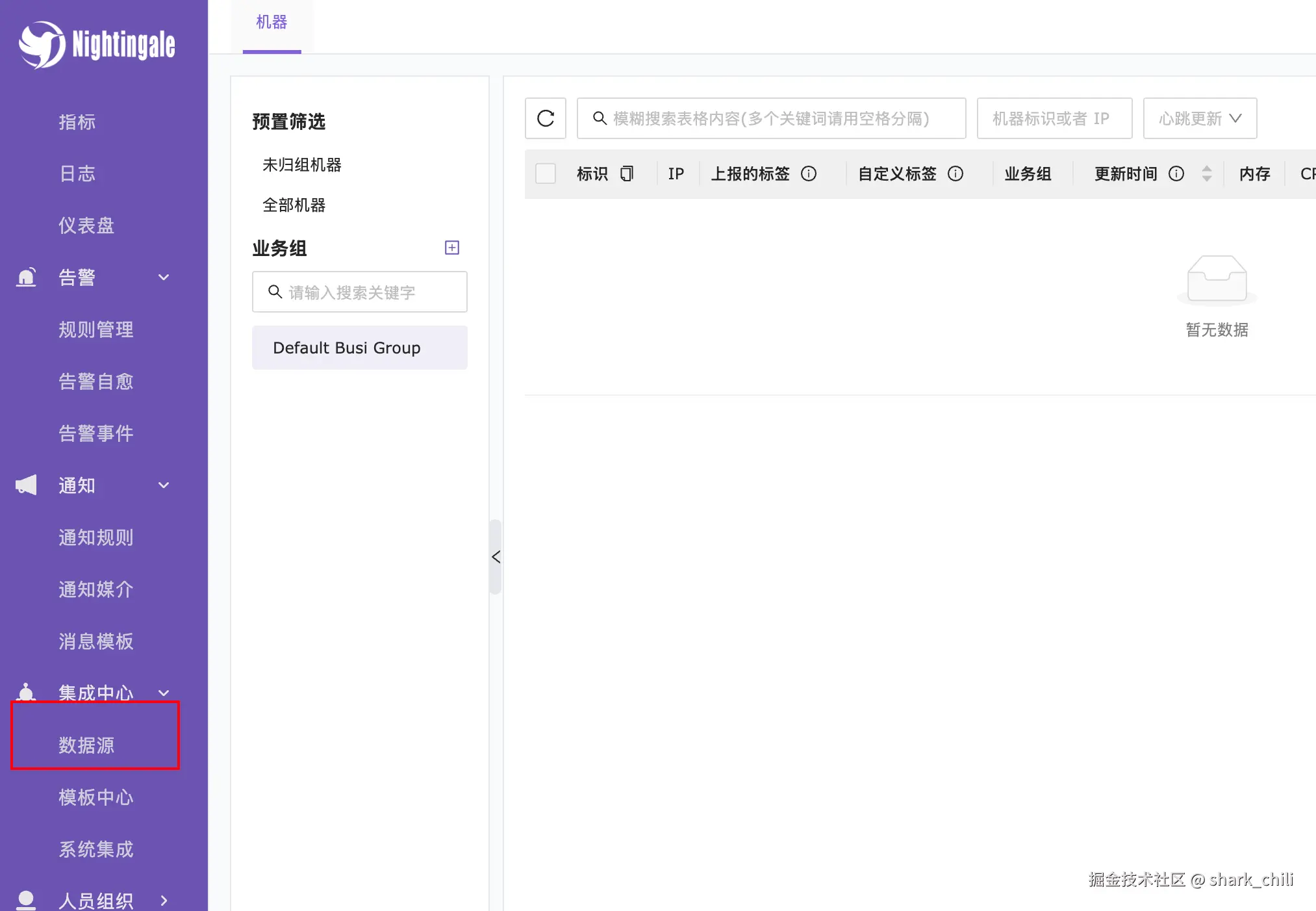Click info icon beside 上报的标签
The image size is (1316, 911).
808,173
